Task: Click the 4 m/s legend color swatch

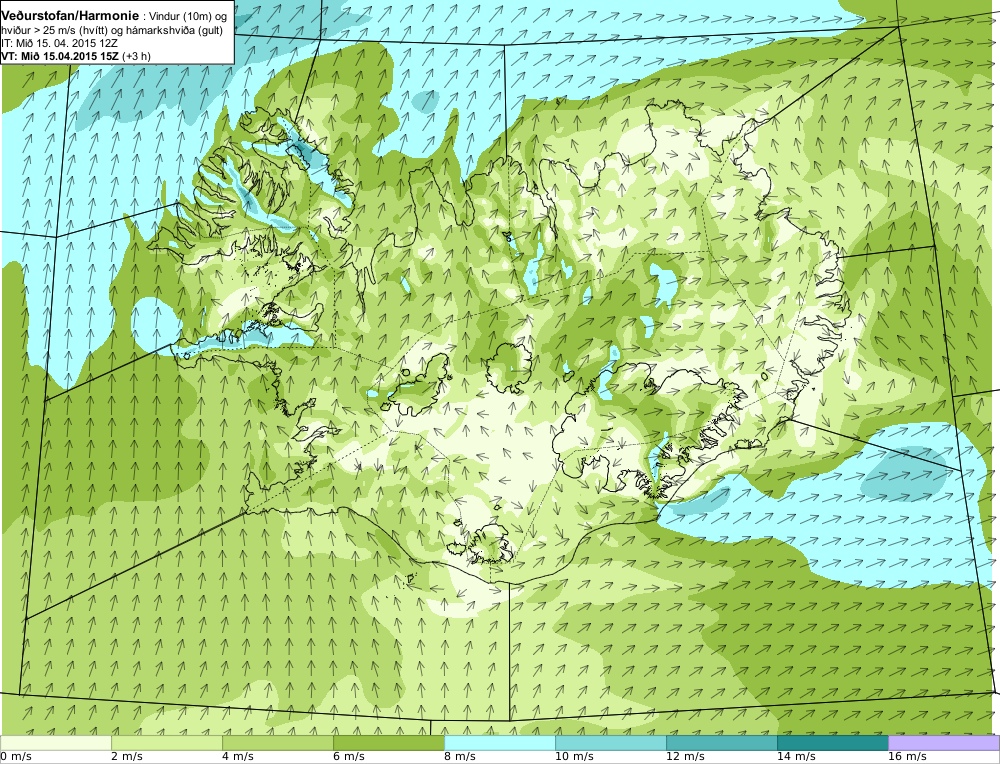Action: pyautogui.click(x=278, y=742)
